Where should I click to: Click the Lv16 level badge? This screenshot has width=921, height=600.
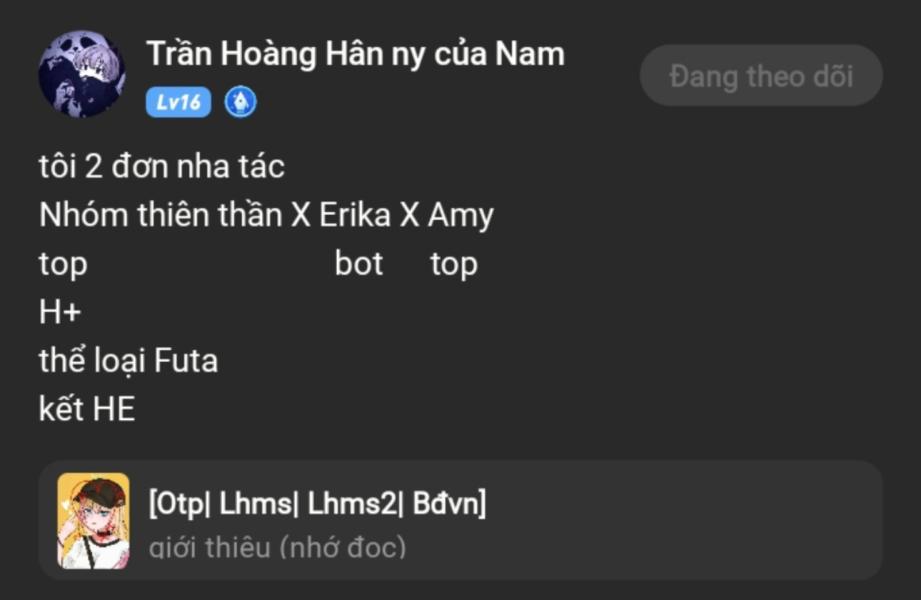(x=178, y=102)
